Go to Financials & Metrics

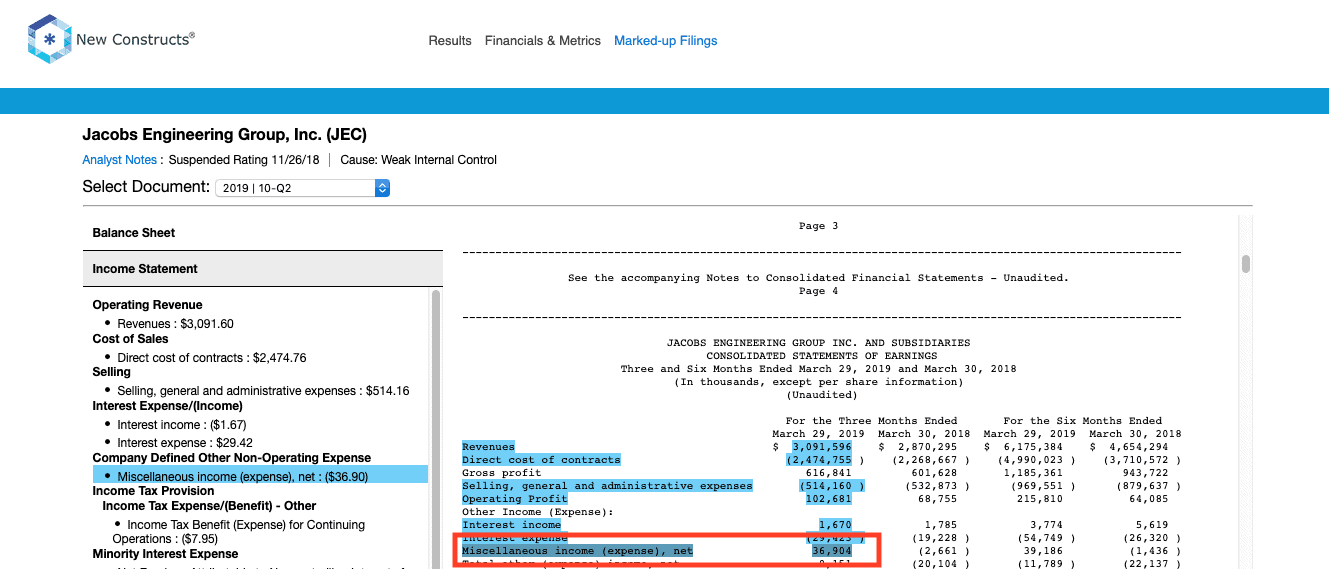click(543, 41)
